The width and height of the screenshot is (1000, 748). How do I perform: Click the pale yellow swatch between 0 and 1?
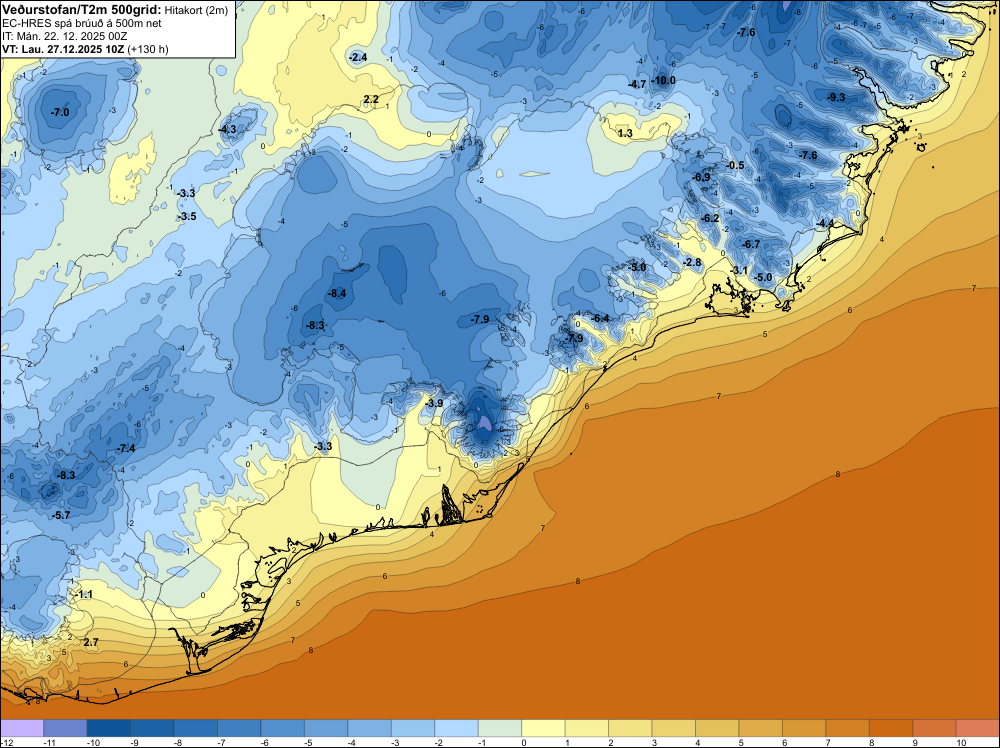pyautogui.click(x=543, y=728)
